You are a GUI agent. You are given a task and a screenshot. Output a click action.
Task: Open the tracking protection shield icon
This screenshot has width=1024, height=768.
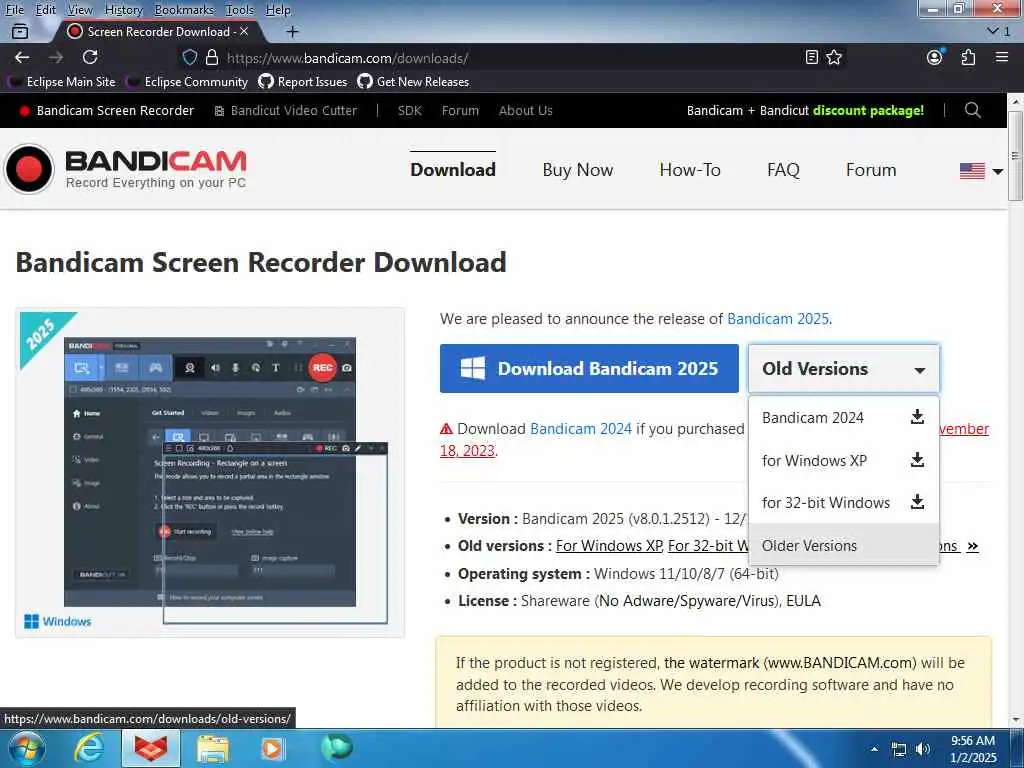[189, 57]
